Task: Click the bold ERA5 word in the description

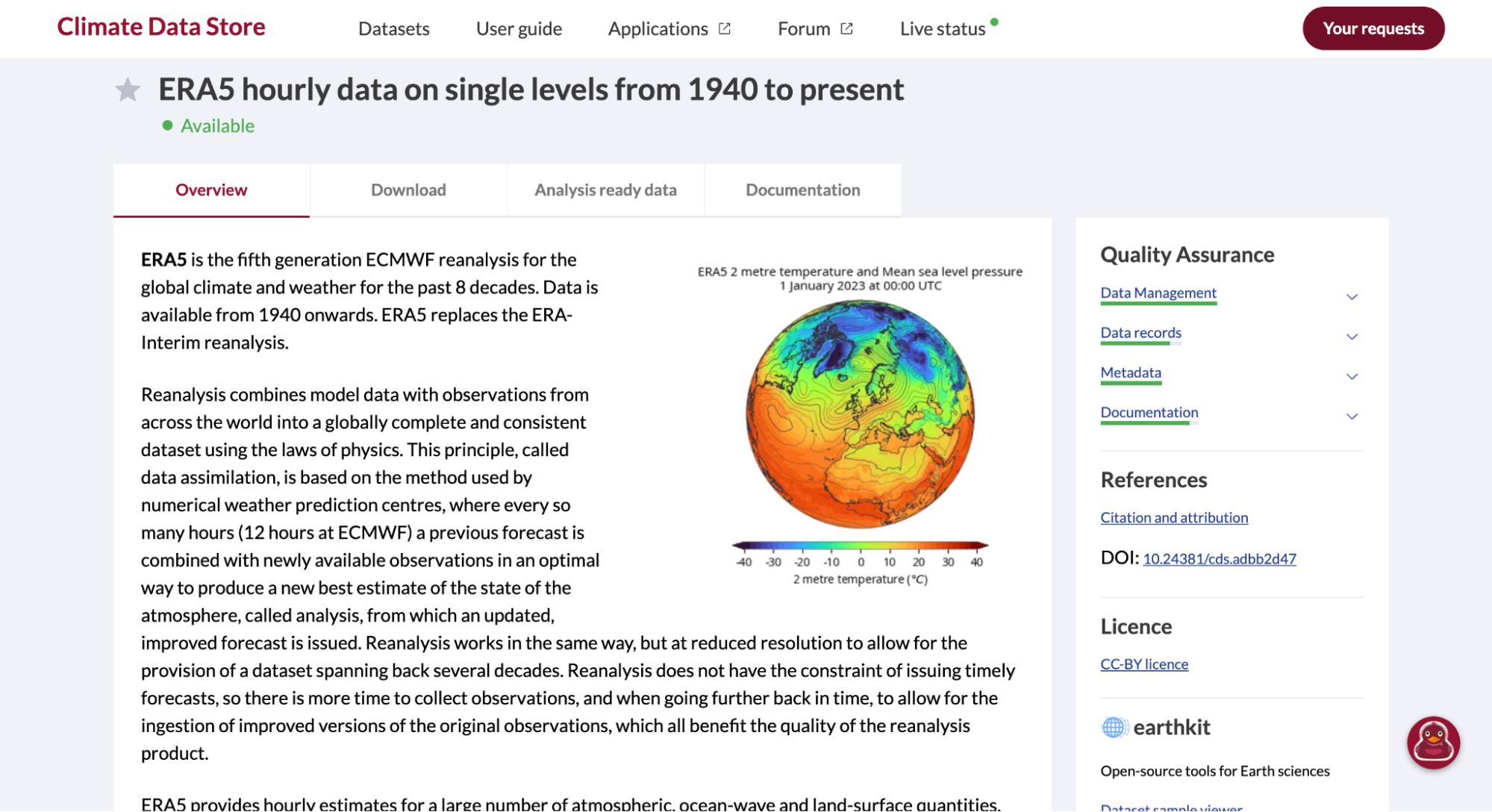Action: pyautogui.click(x=163, y=260)
